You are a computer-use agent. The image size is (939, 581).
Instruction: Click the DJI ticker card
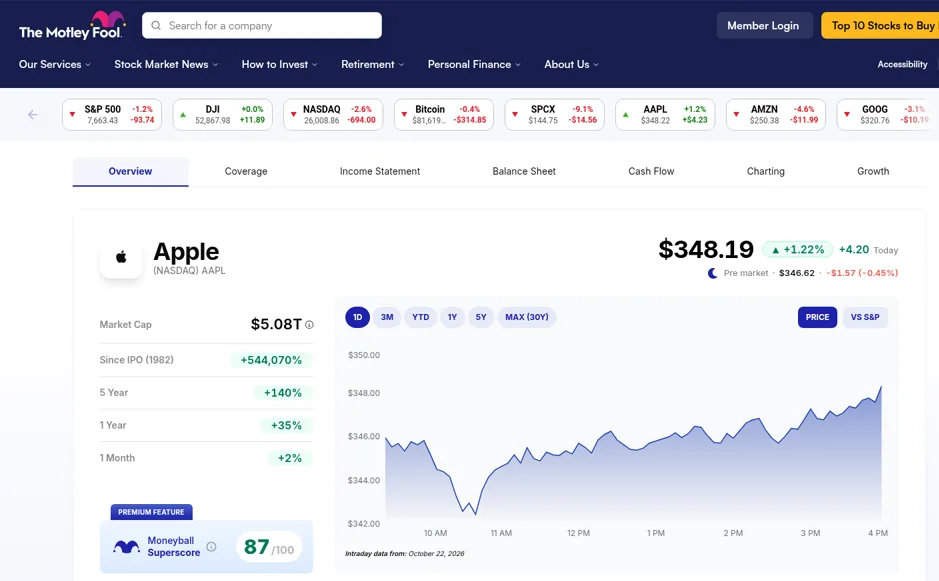(223, 114)
